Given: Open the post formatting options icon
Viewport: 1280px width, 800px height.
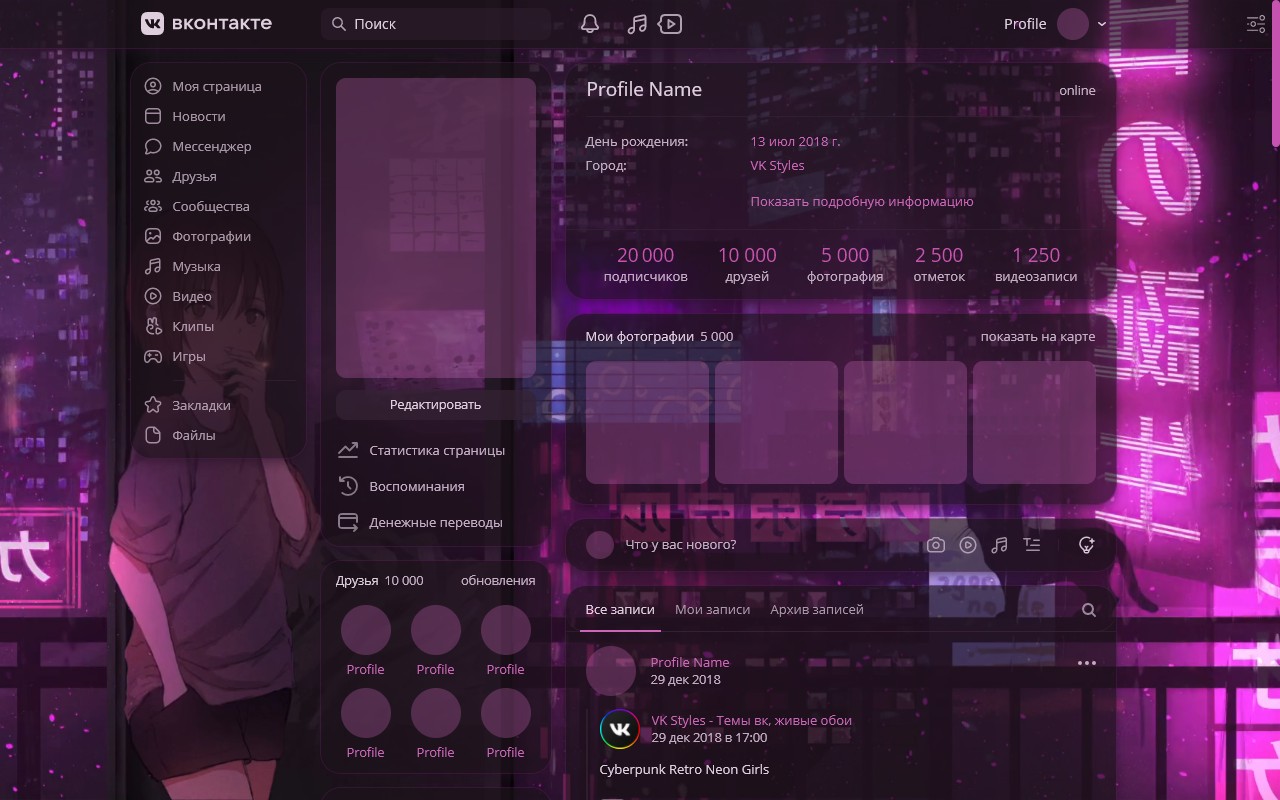Looking at the screenshot, I should [x=1032, y=544].
